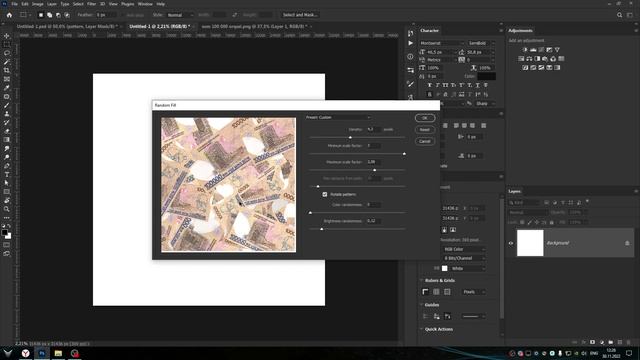Click the Brightness randomness value field
The image size is (640, 360).
373,221
